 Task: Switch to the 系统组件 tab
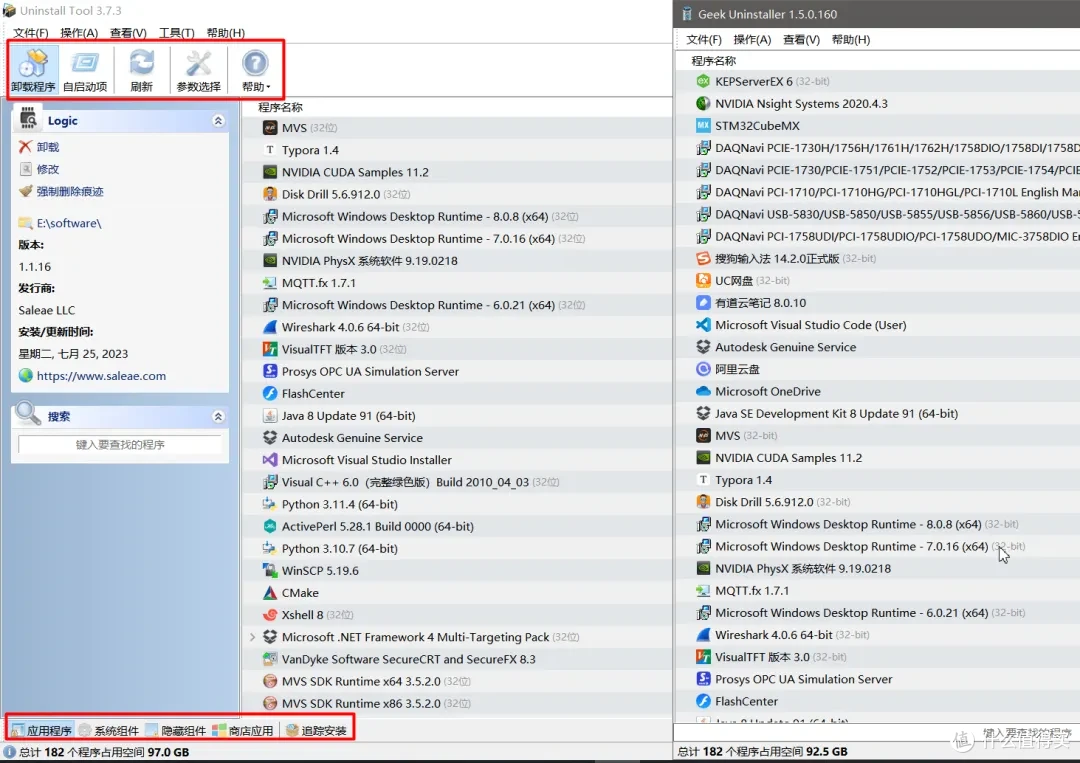click(108, 730)
